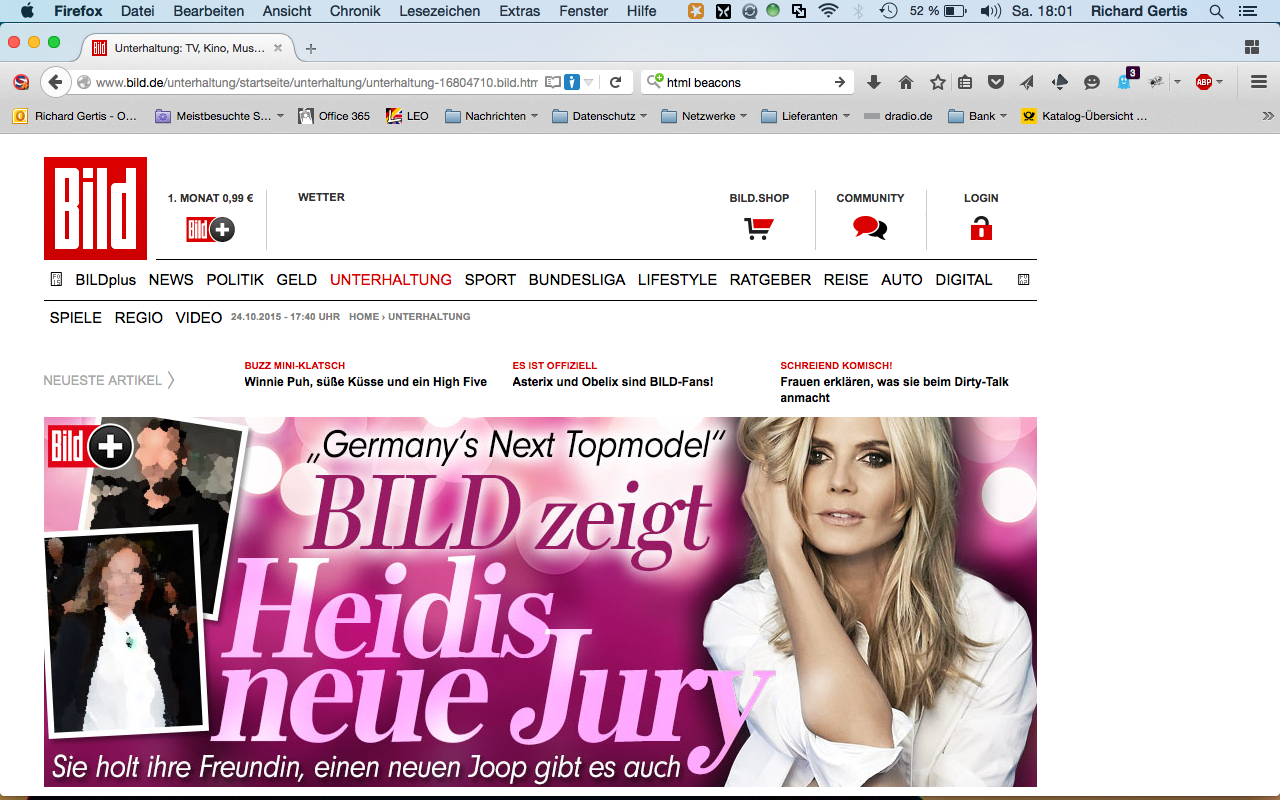Reload the page with the refresh icon
Viewport: 1280px width, 800px height.
[616, 82]
